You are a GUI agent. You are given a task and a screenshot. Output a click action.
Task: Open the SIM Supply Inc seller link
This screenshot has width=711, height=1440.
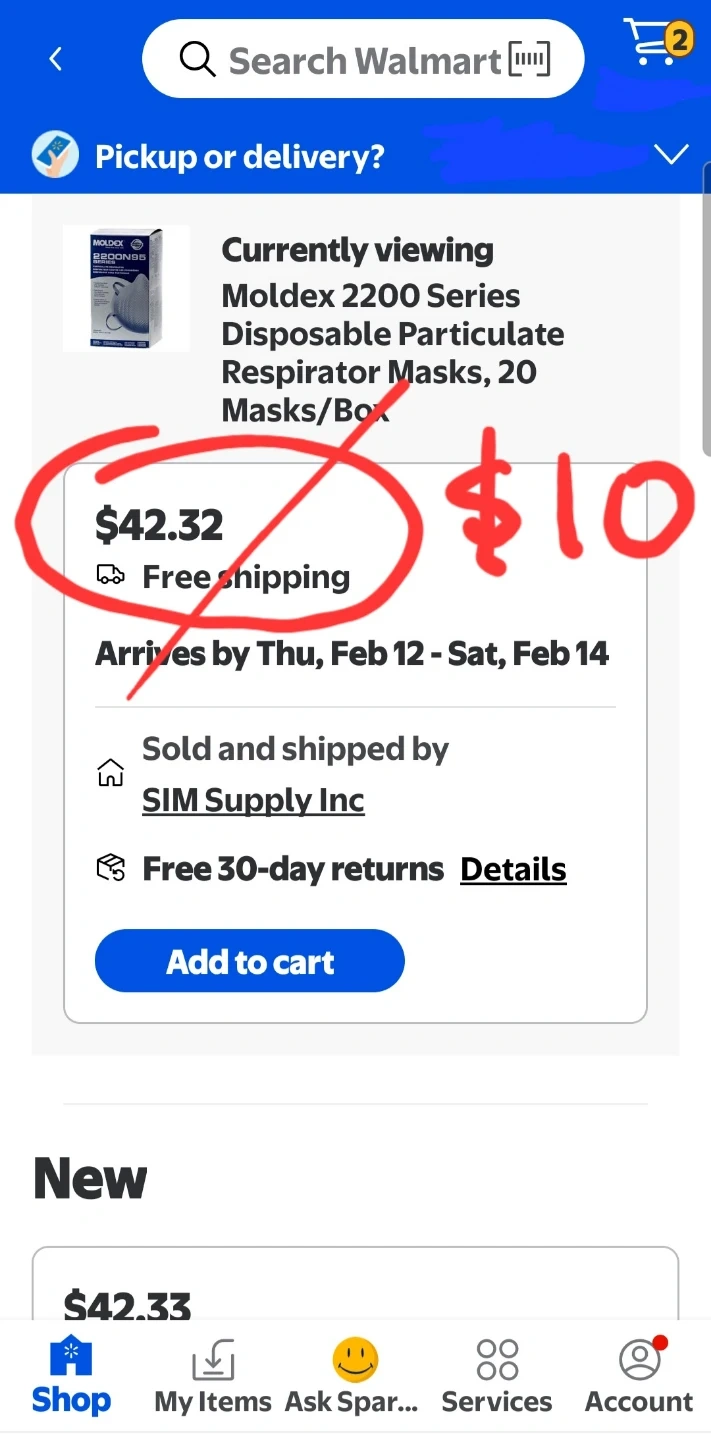coord(253,800)
